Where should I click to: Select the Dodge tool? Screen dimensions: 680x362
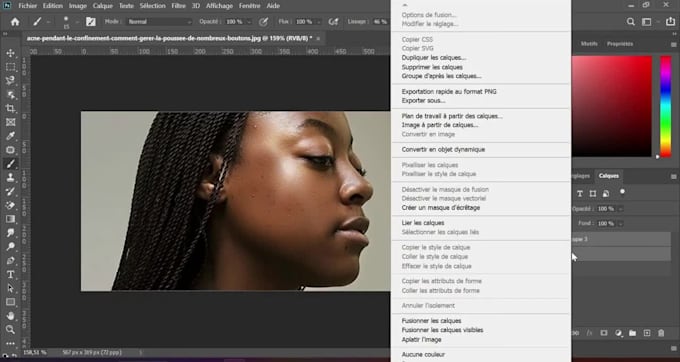pyautogui.click(x=10, y=247)
